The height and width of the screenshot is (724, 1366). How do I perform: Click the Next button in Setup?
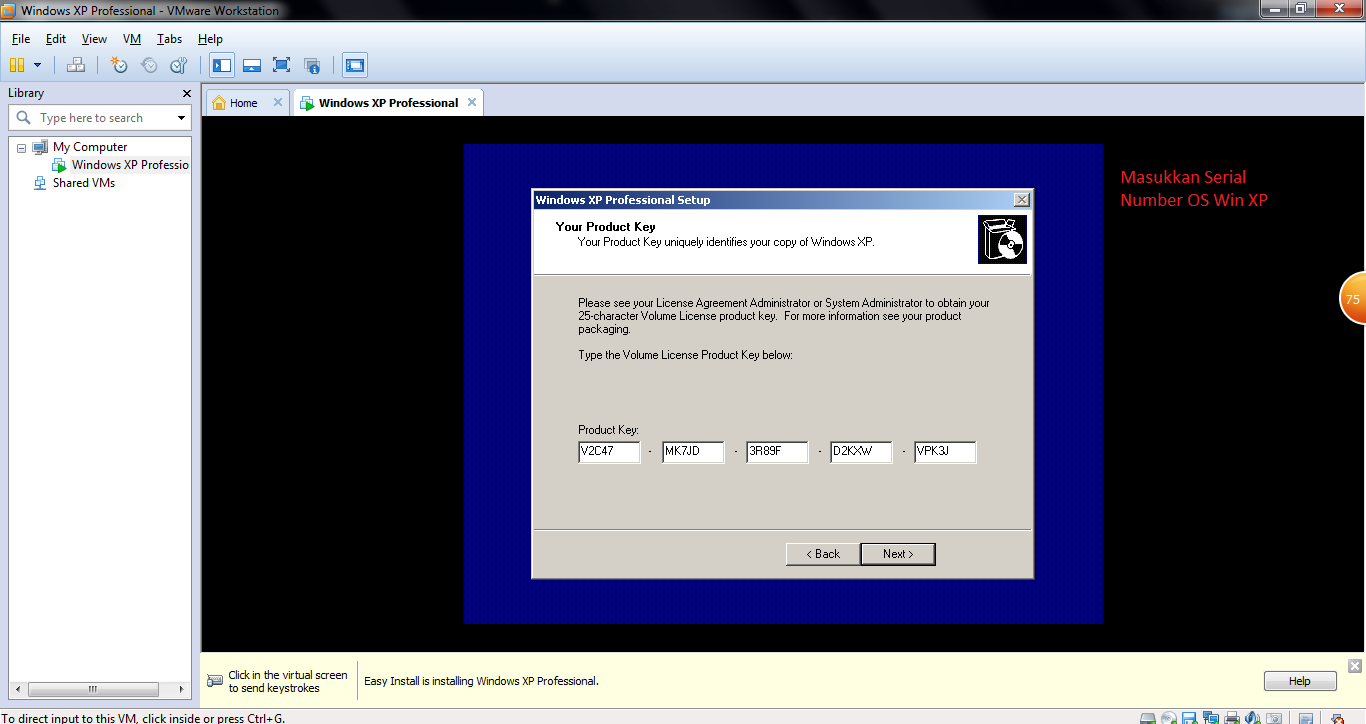pyautogui.click(x=898, y=554)
